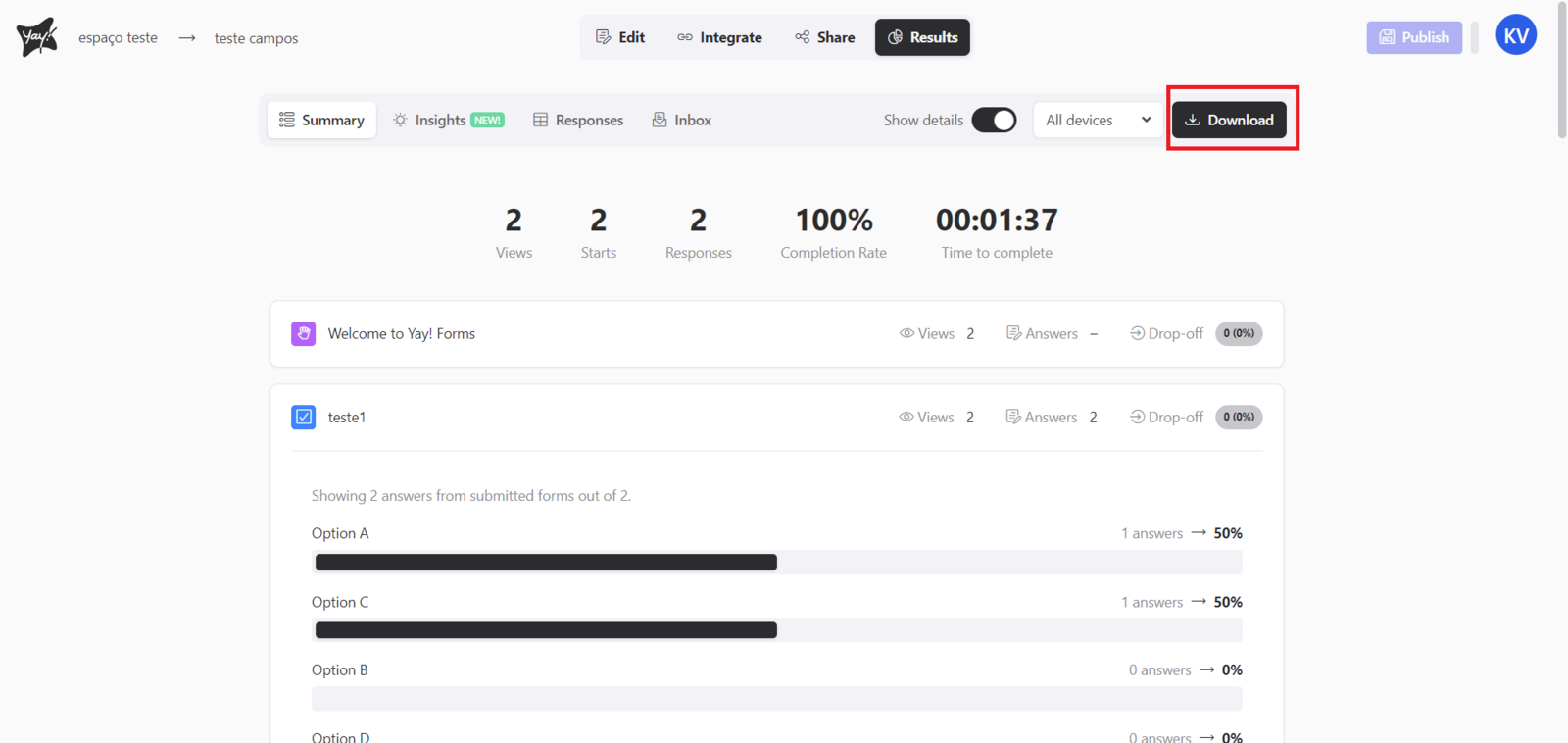Screen dimensions: 1568x743
Task: Open the All devices dropdown
Action: tap(1098, 121)
